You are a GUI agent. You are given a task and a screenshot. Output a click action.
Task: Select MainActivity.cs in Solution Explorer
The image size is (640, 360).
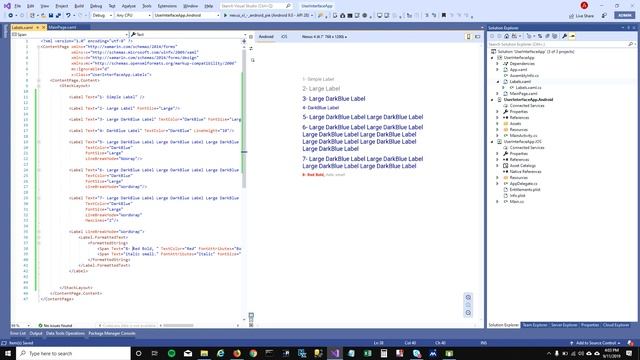(x=523, y=136)
